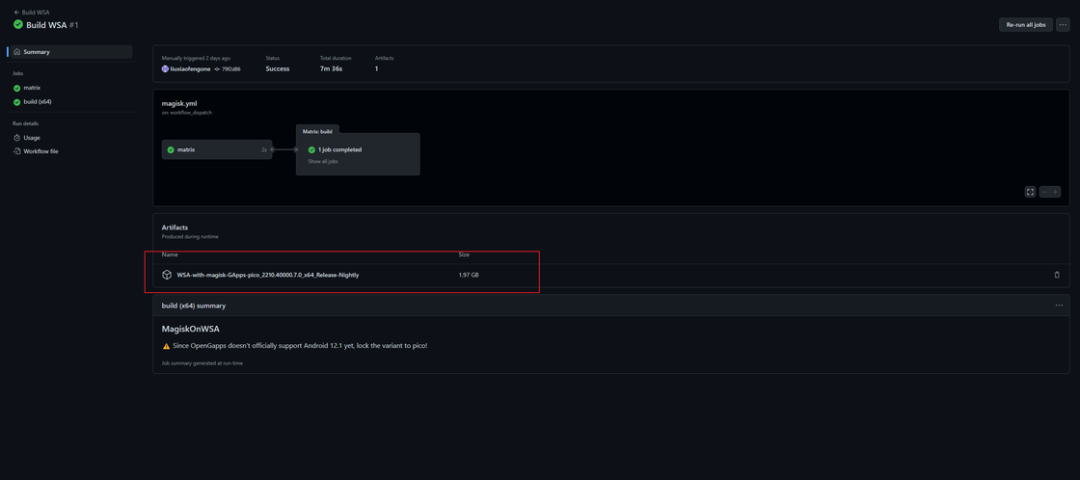Open the run options ellipsis menu next to Re-run all jobs
Screen dimensions: 1080x480
1063,25
